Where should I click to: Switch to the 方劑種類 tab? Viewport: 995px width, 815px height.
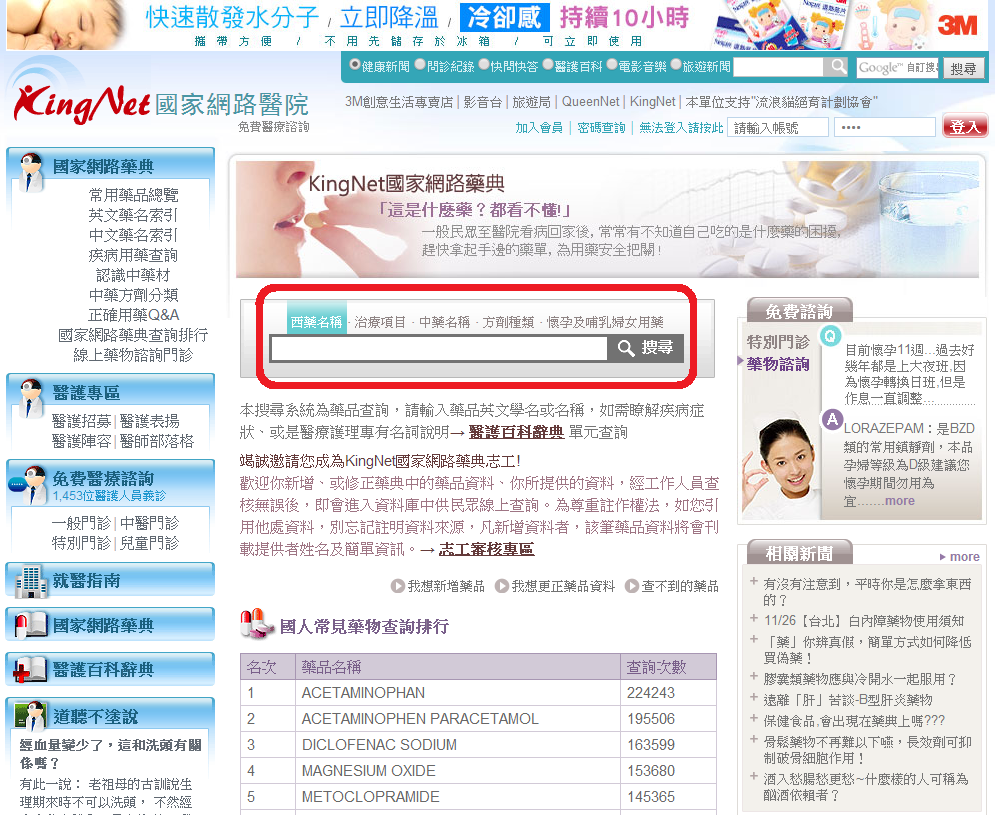coord(508,322)
